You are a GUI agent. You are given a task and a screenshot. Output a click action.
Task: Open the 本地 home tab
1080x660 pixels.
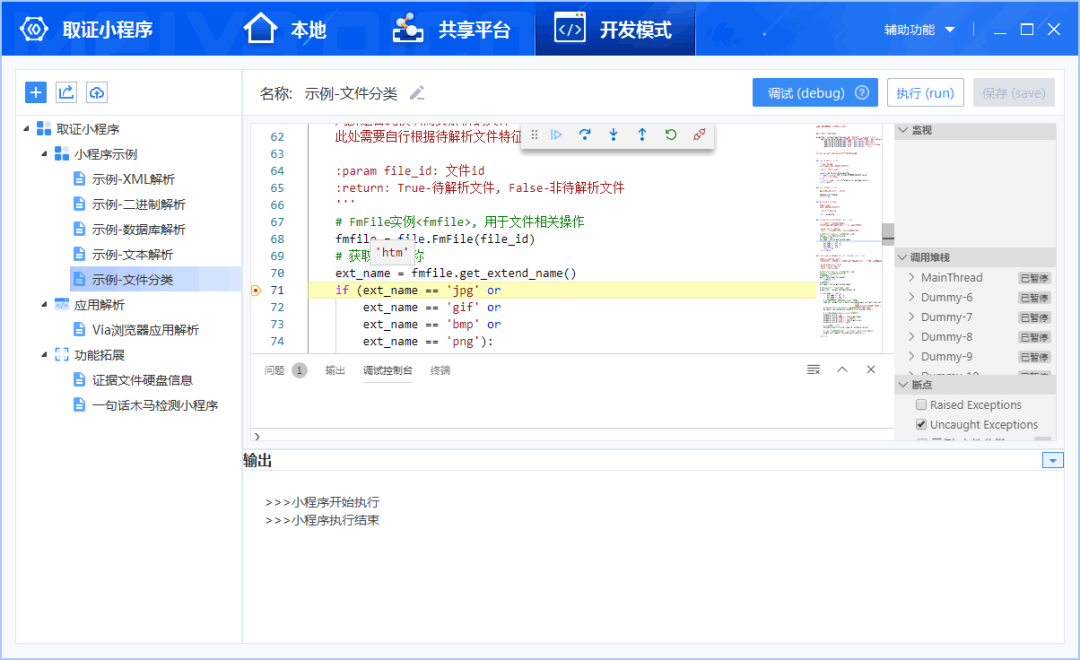(x=285, y=29)
